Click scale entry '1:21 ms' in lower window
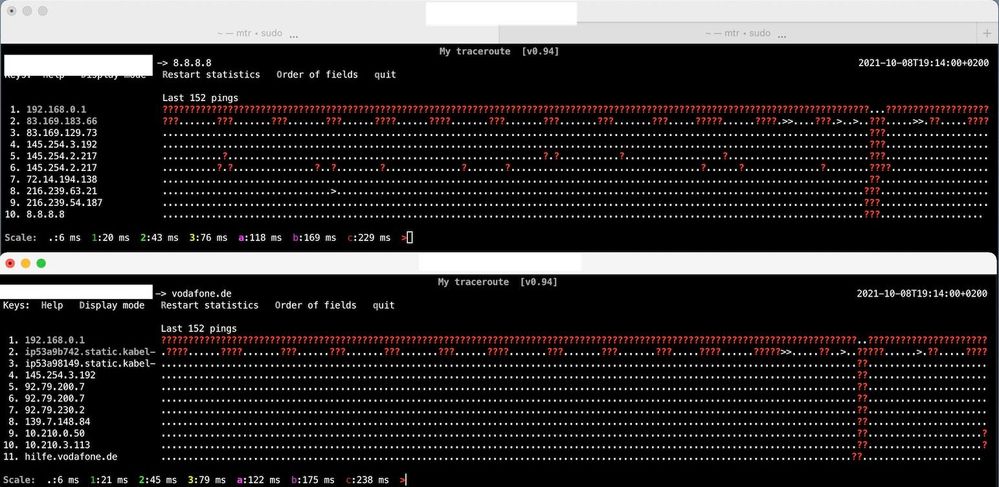Image resolution: width=999 pixels, height=487 pixels. pos(109,480)
